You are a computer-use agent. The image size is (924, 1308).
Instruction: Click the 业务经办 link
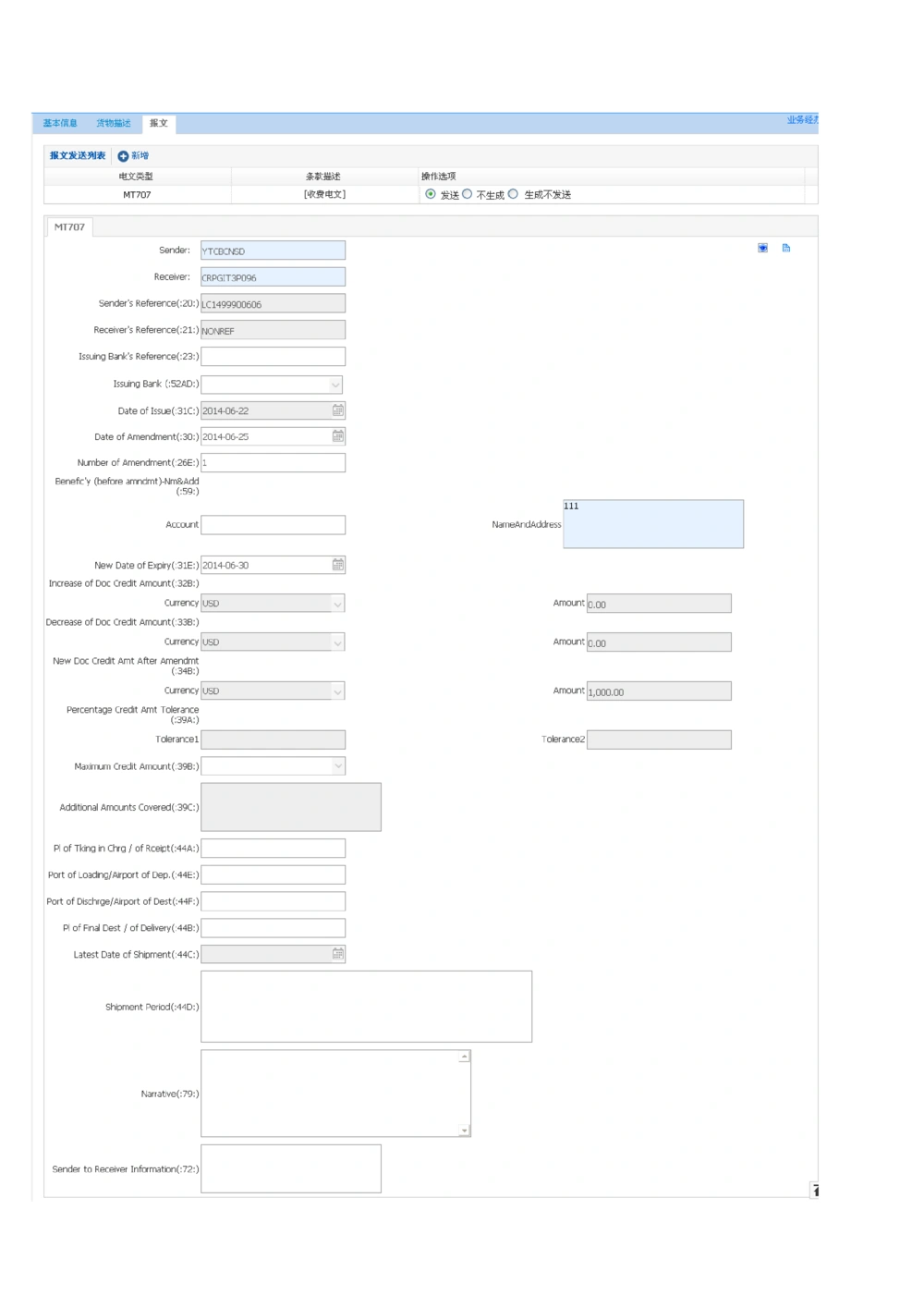coord(801,120)
